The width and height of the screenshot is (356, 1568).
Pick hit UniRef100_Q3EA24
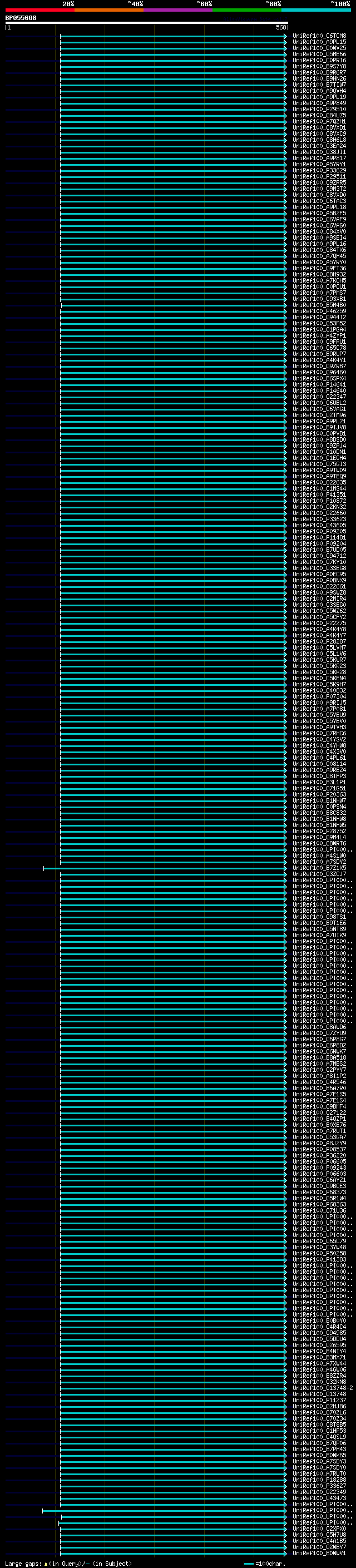click(x=319, y=146)
